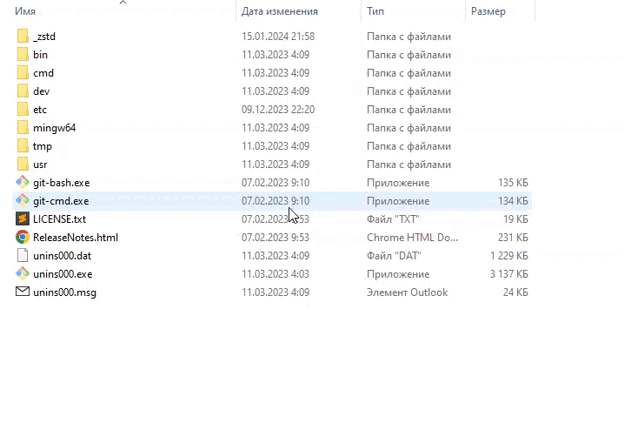Click the date in the ReleaseNotes.html row
Screen dimensions: 624x430
point(275,237)
